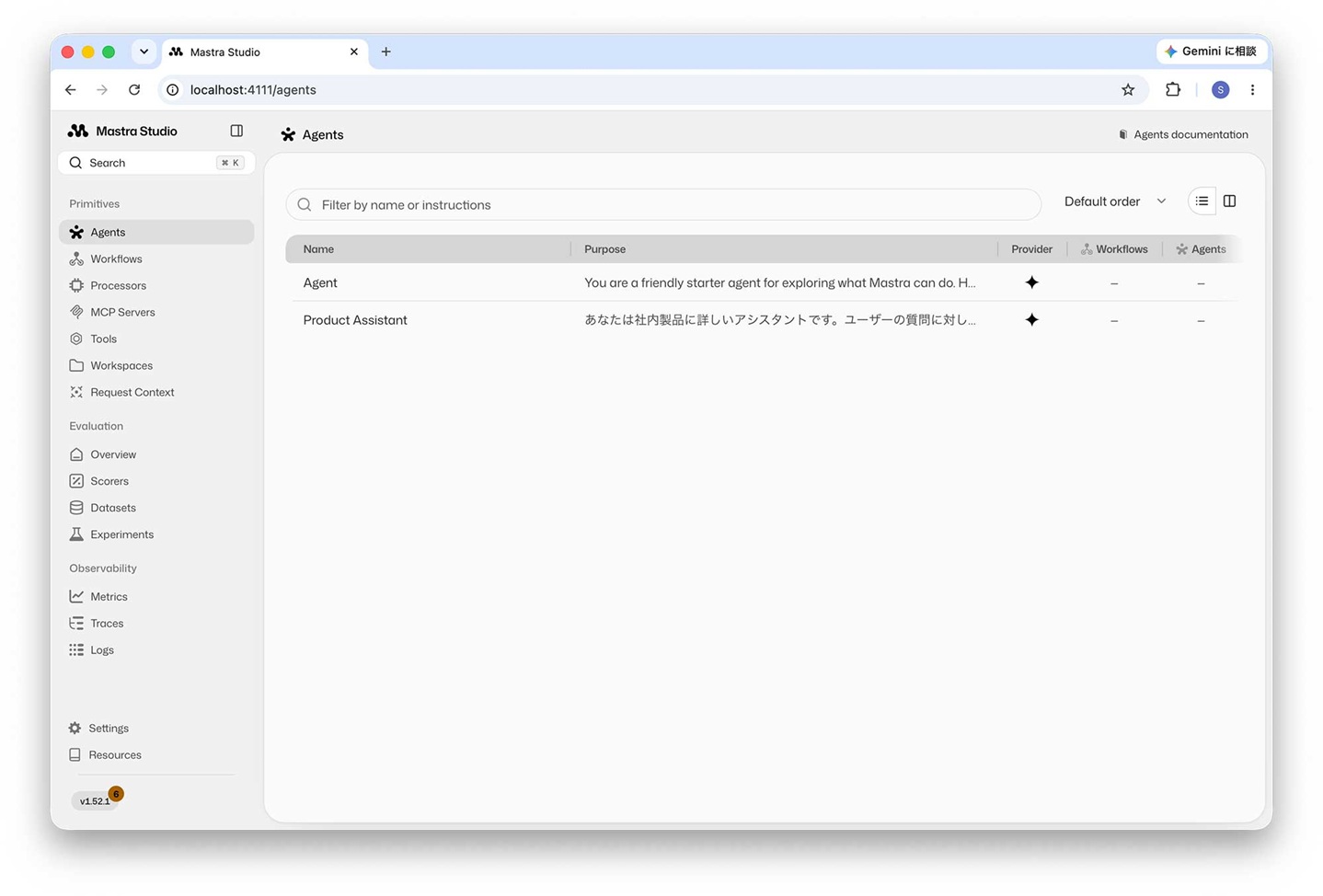Viewport: 1323px width, 896px height.
Task: Click the Logs list icon
Action: tap(76, 649)
